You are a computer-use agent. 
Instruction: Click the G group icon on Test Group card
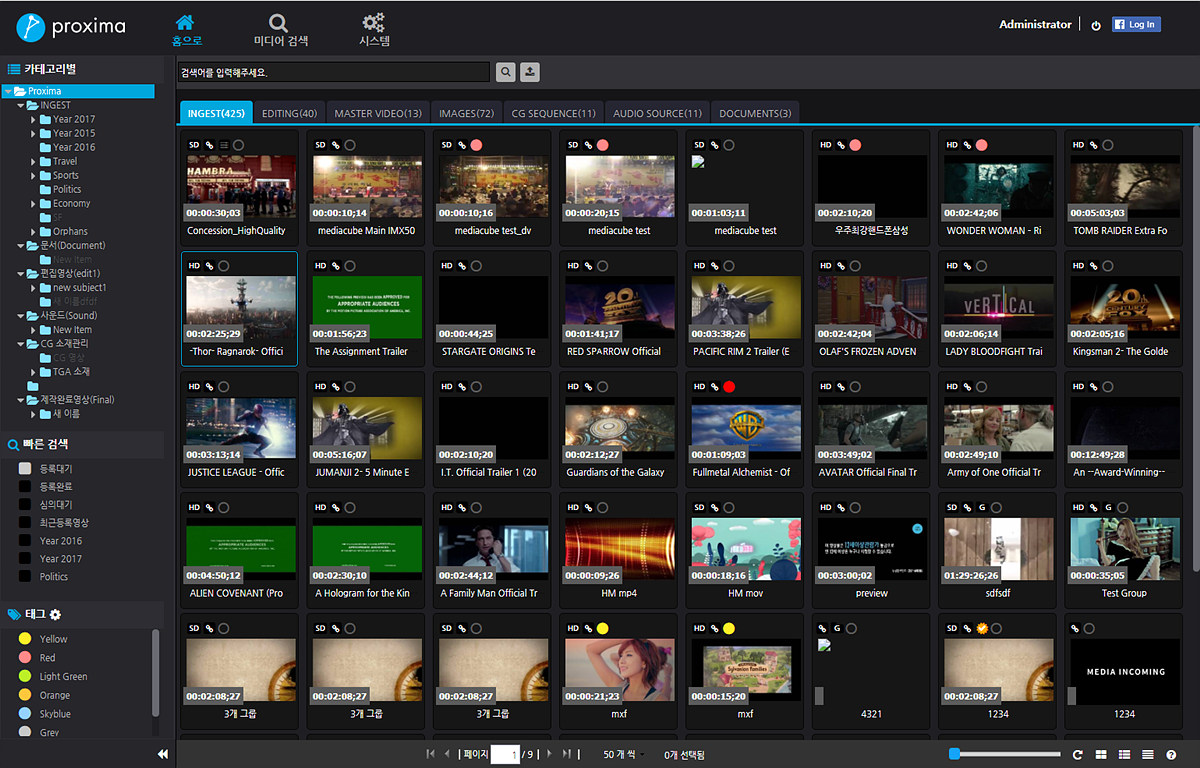tap(1108, 508)
